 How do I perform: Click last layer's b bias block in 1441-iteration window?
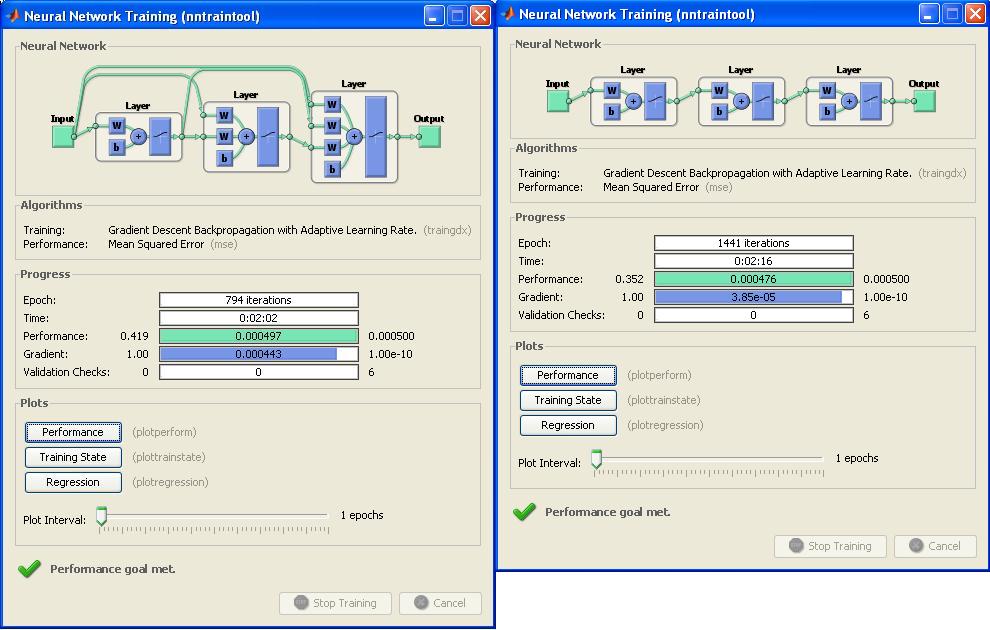[826, 111]
